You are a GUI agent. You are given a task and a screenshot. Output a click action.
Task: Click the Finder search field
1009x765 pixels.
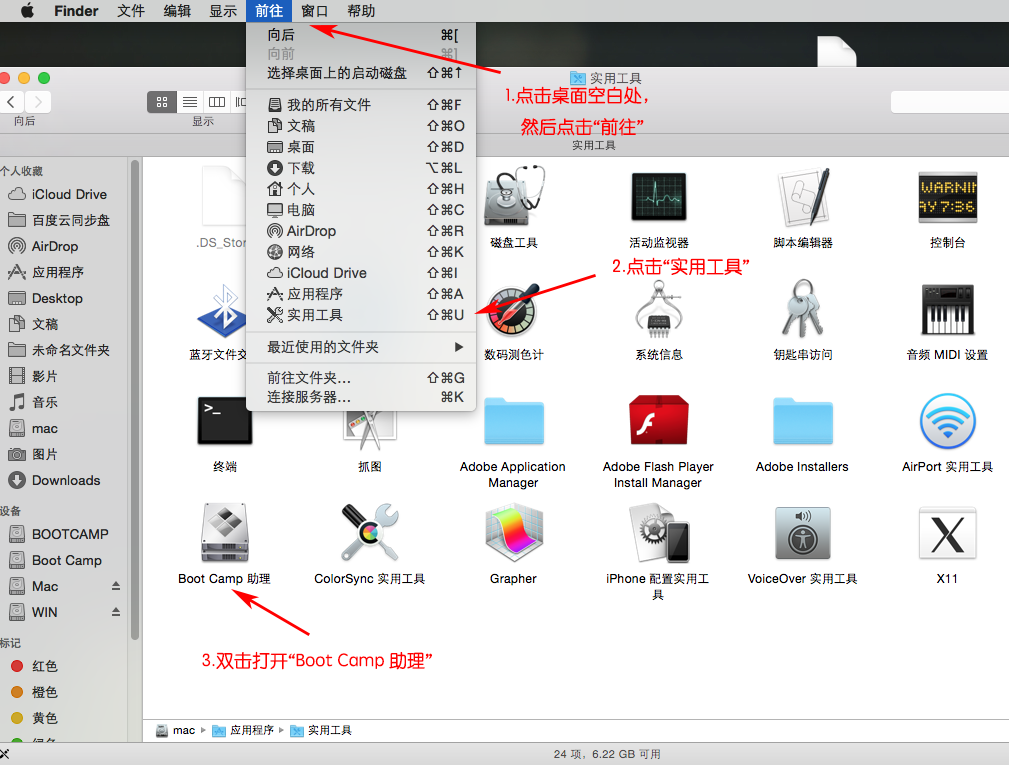tap(950, 102)
